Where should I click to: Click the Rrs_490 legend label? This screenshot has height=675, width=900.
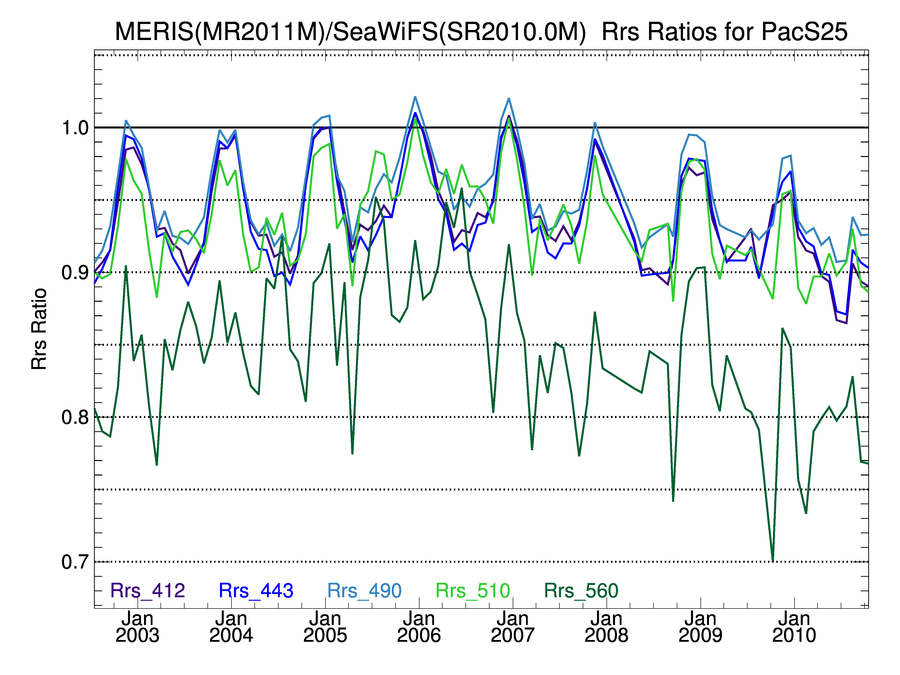click(364, 591)
